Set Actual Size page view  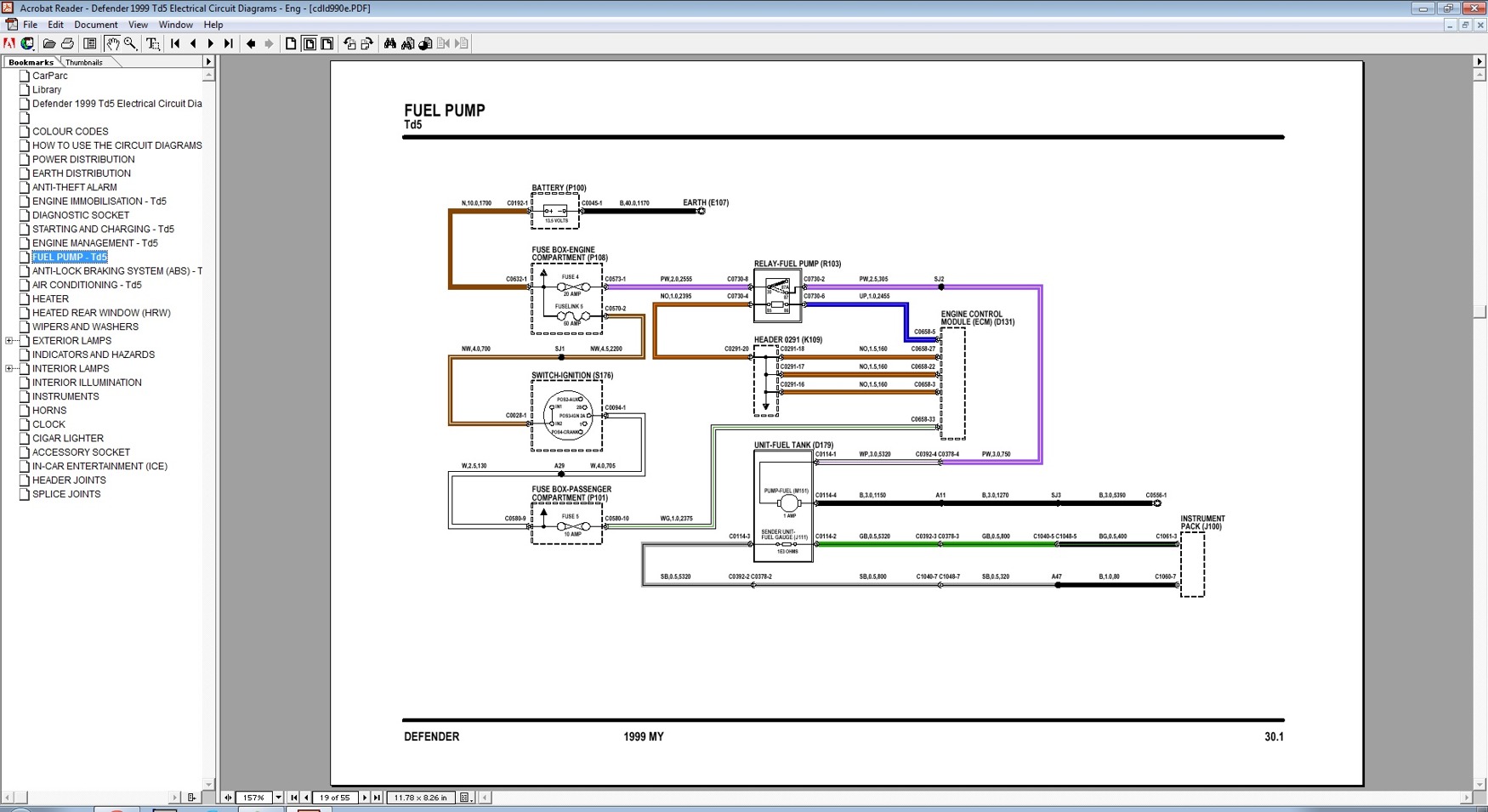291,43
